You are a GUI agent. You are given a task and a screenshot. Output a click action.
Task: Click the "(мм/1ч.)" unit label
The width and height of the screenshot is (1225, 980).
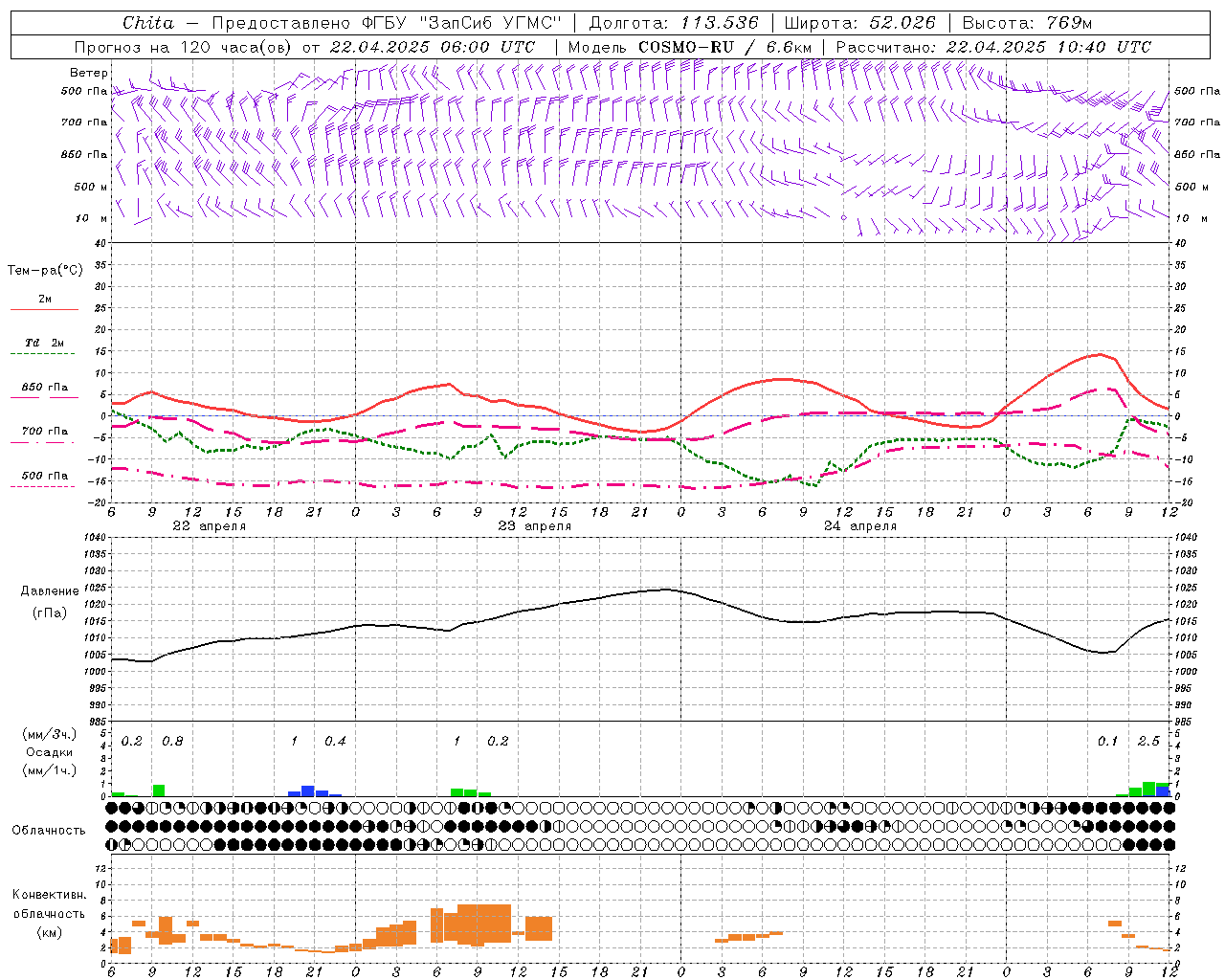tap(50, 769)
